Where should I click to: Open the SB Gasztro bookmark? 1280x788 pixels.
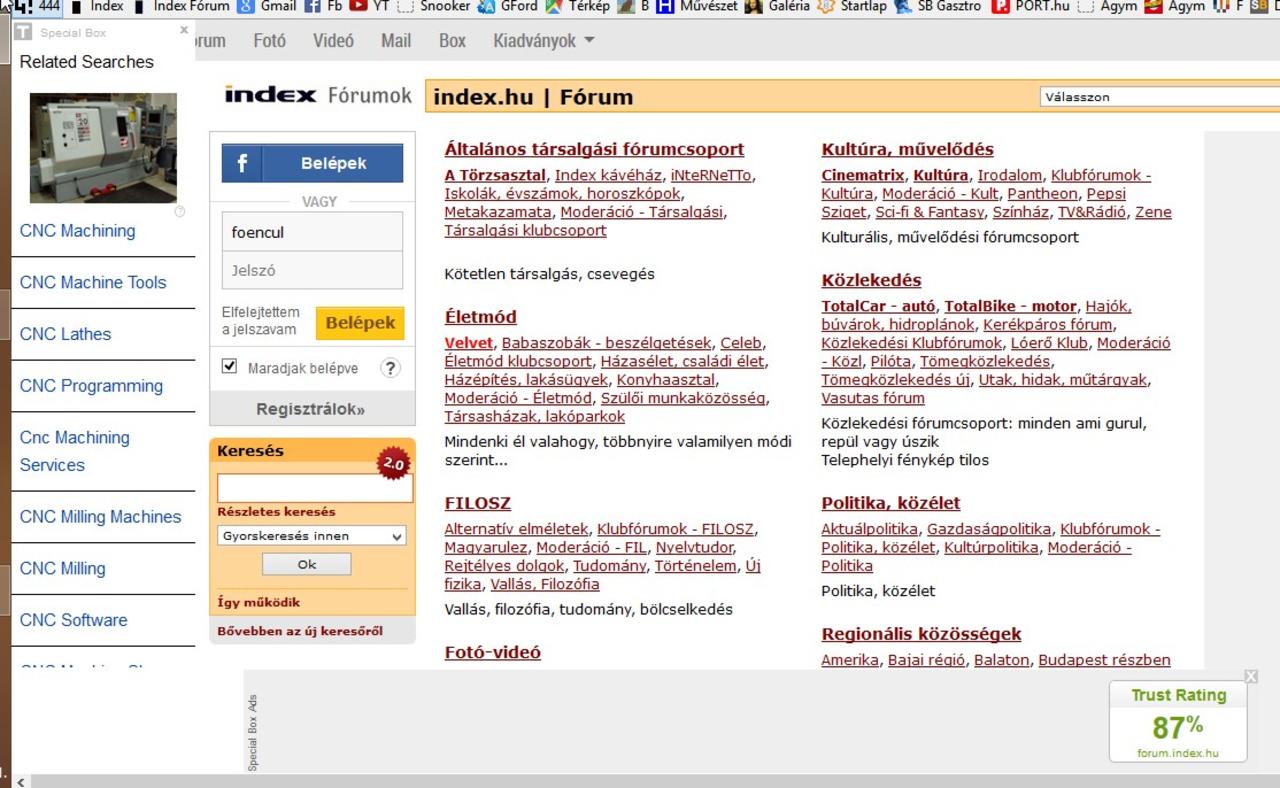(938, 6)
